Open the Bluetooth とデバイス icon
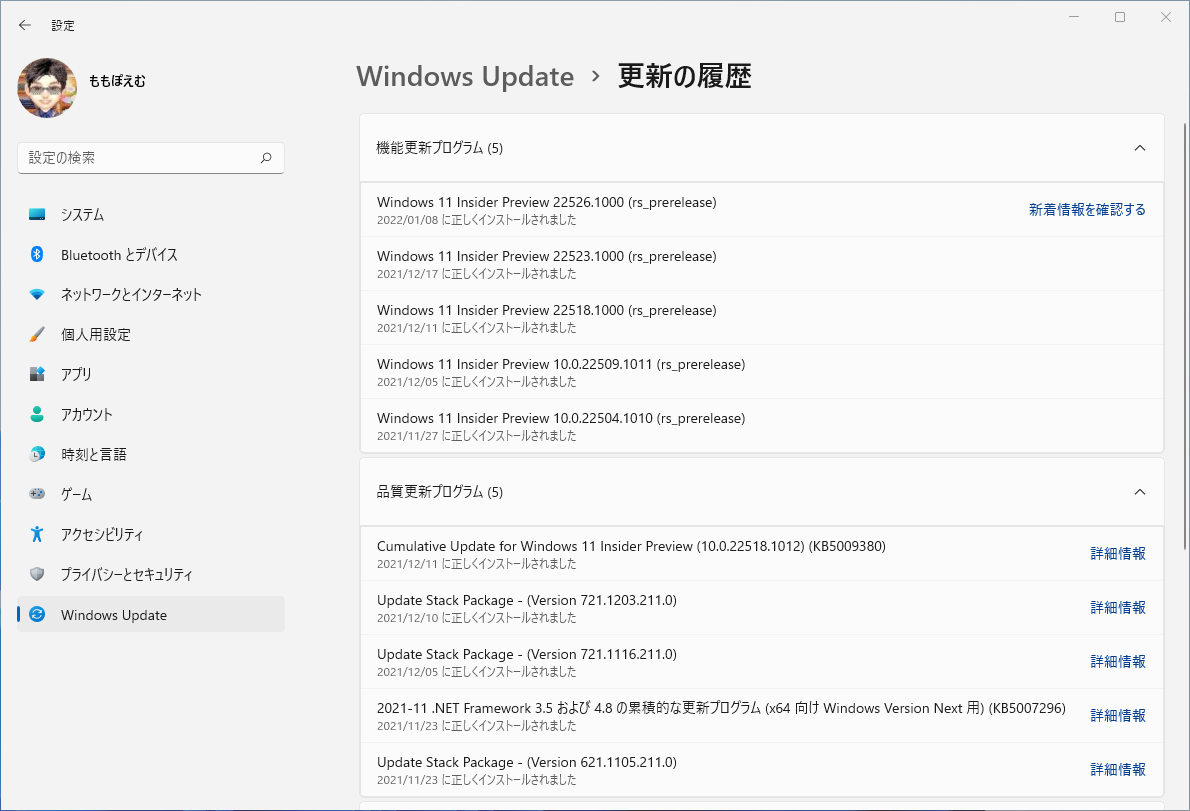Screen dimensions: 1190x811 click(37, 254)
